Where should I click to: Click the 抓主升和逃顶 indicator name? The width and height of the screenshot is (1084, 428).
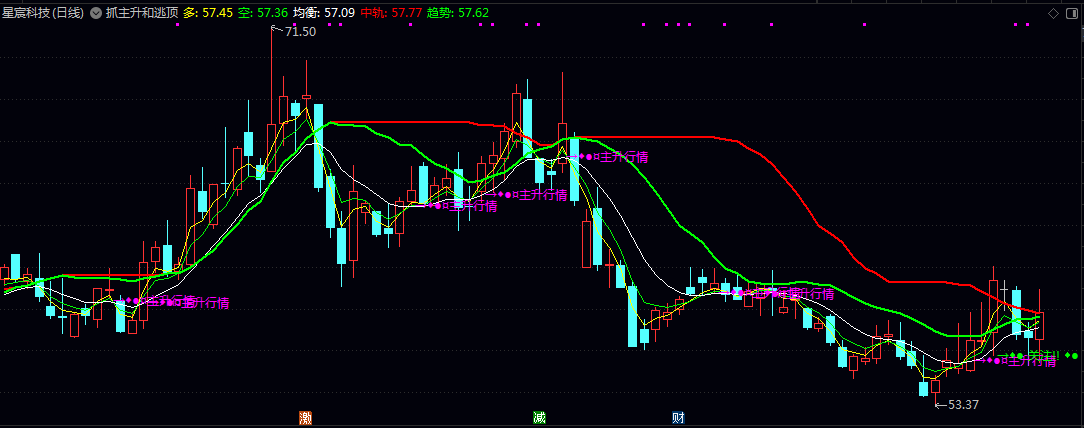[142, 12]
